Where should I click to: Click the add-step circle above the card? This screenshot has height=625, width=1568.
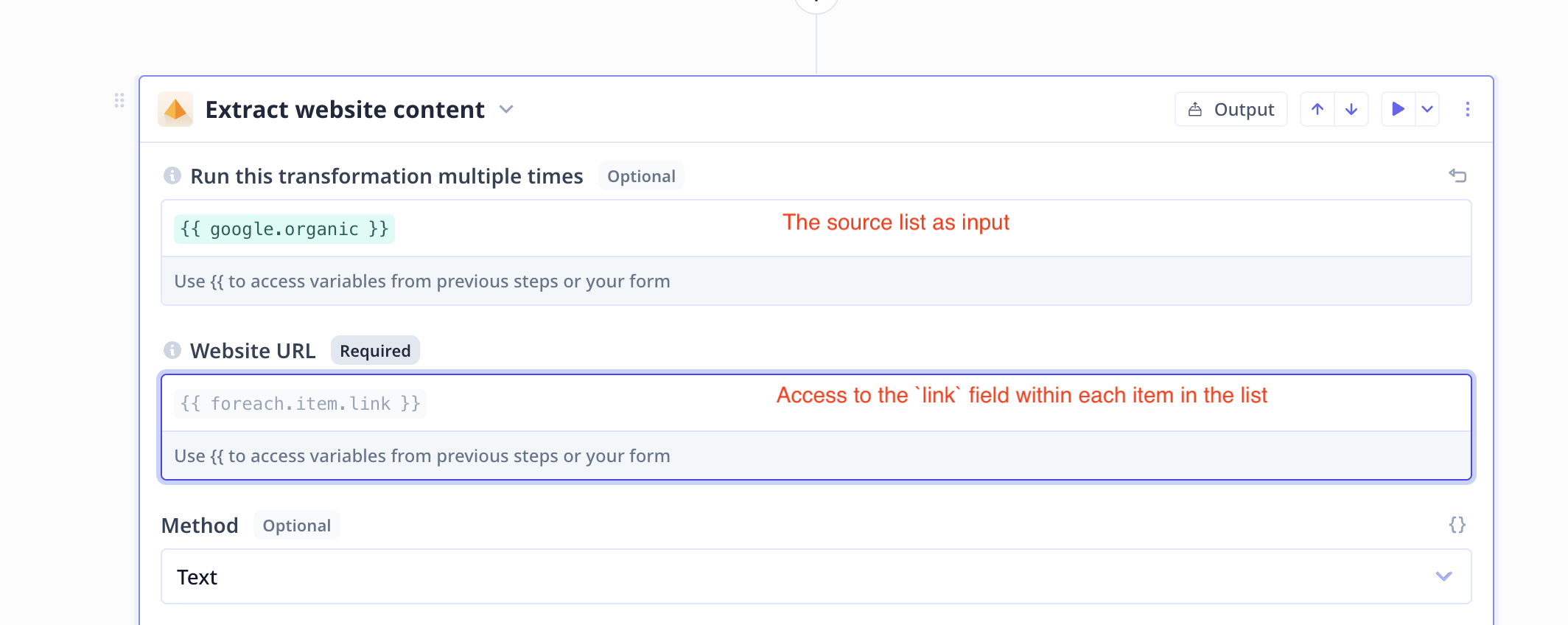tap(816, 3)
